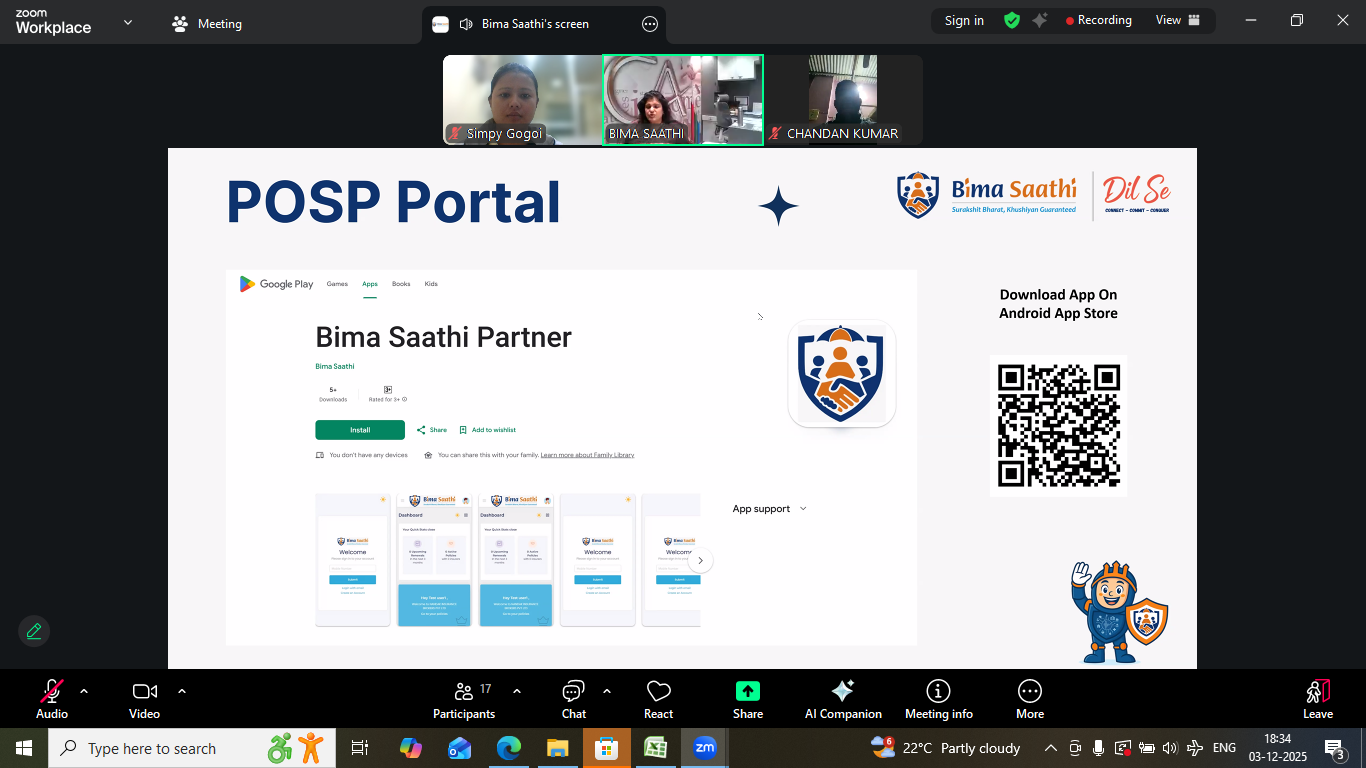1366x768 pixels.
Task: Click the Sign in button
Action: pyautogui.click(x=964, y=20)
